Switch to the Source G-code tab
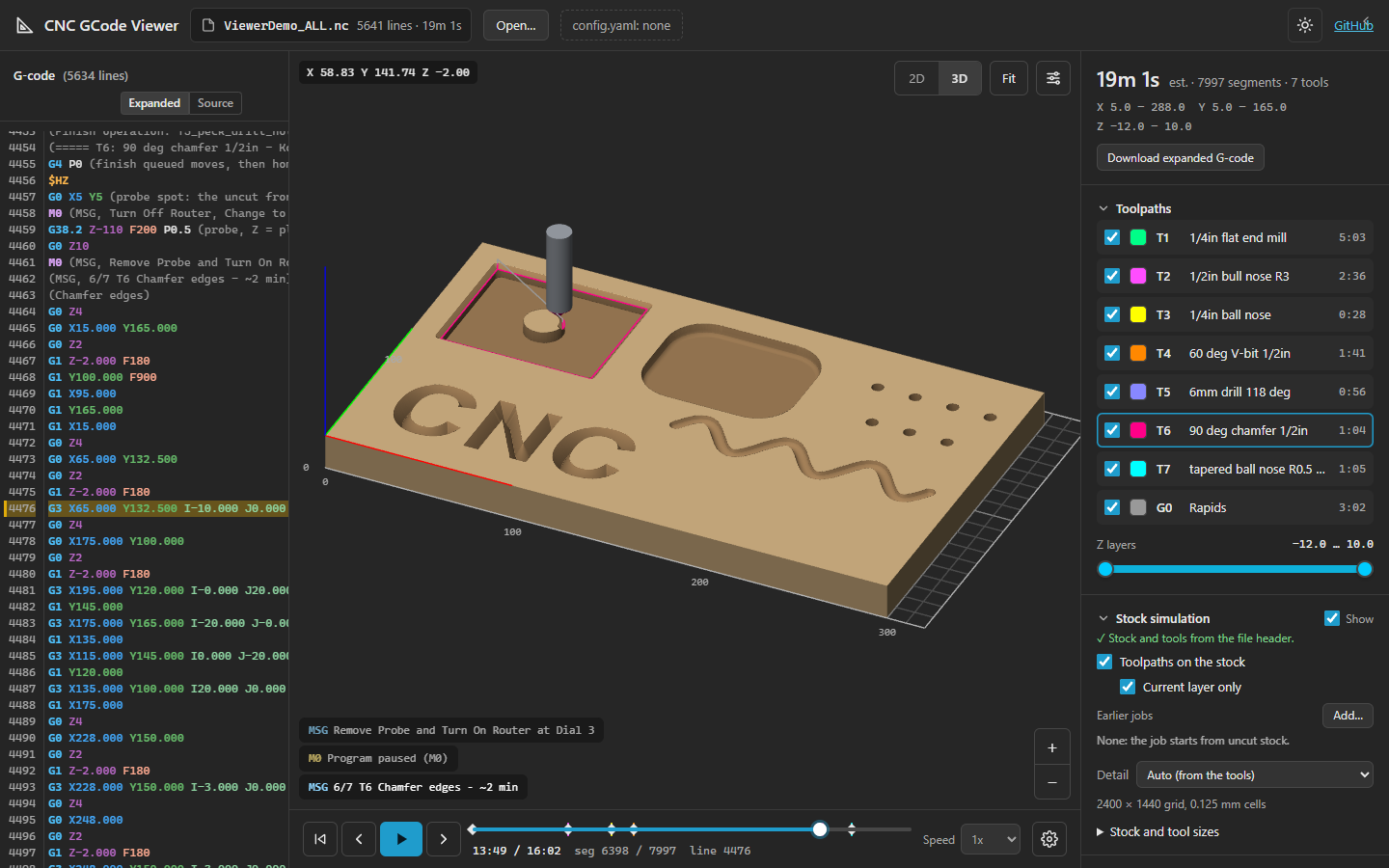The height and width of the screenshot is (868, 1389). coord(215,103)
